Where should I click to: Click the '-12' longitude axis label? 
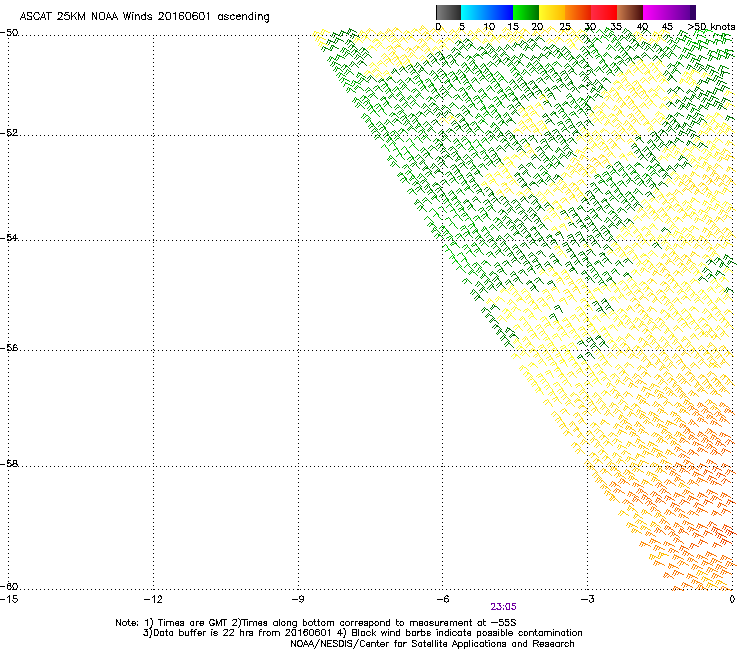pyautogui.click(x=153, y=599)
